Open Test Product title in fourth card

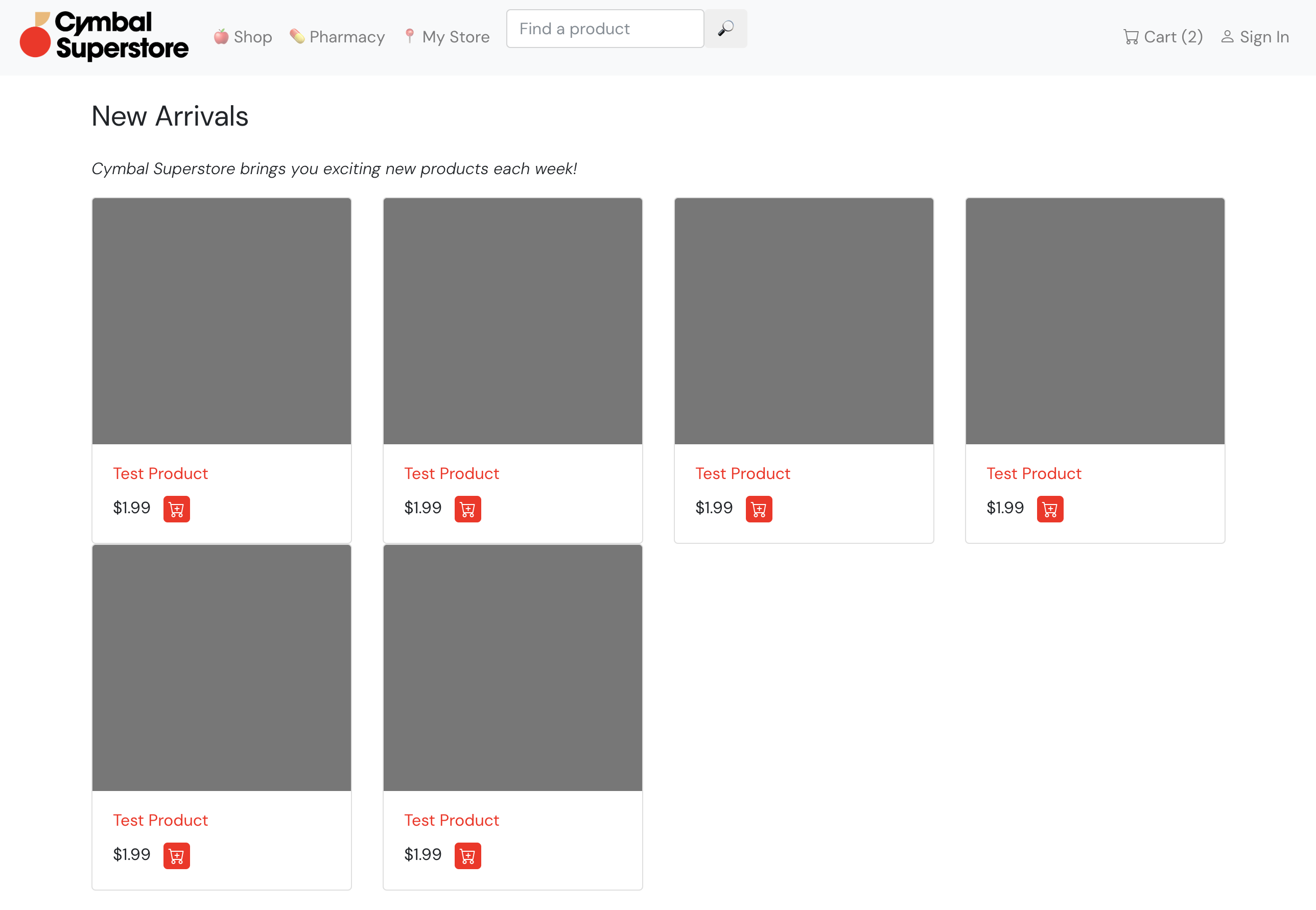tap(1033, 473)
